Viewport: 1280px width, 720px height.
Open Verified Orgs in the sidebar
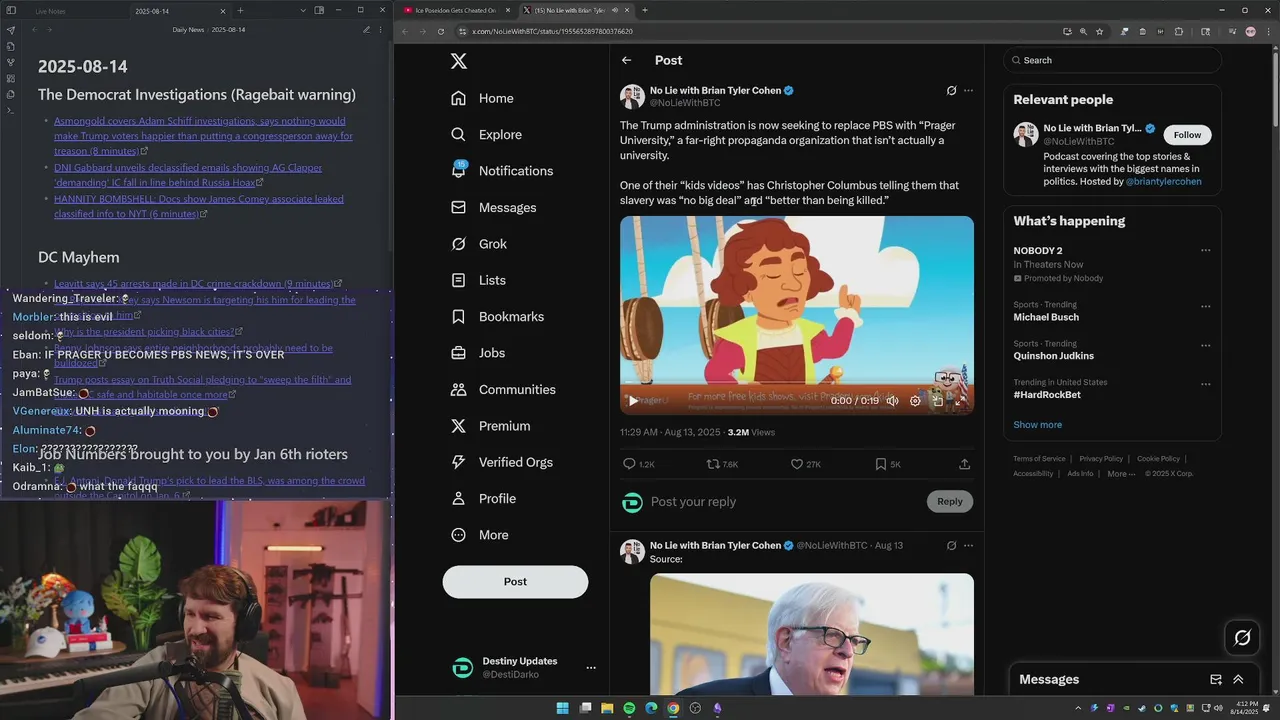tap(502, 462)
